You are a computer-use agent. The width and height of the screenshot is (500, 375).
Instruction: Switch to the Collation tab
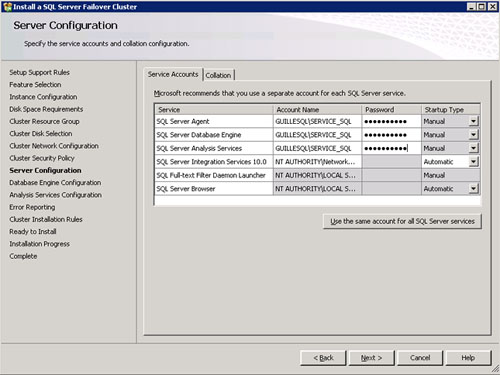[218, 75]
